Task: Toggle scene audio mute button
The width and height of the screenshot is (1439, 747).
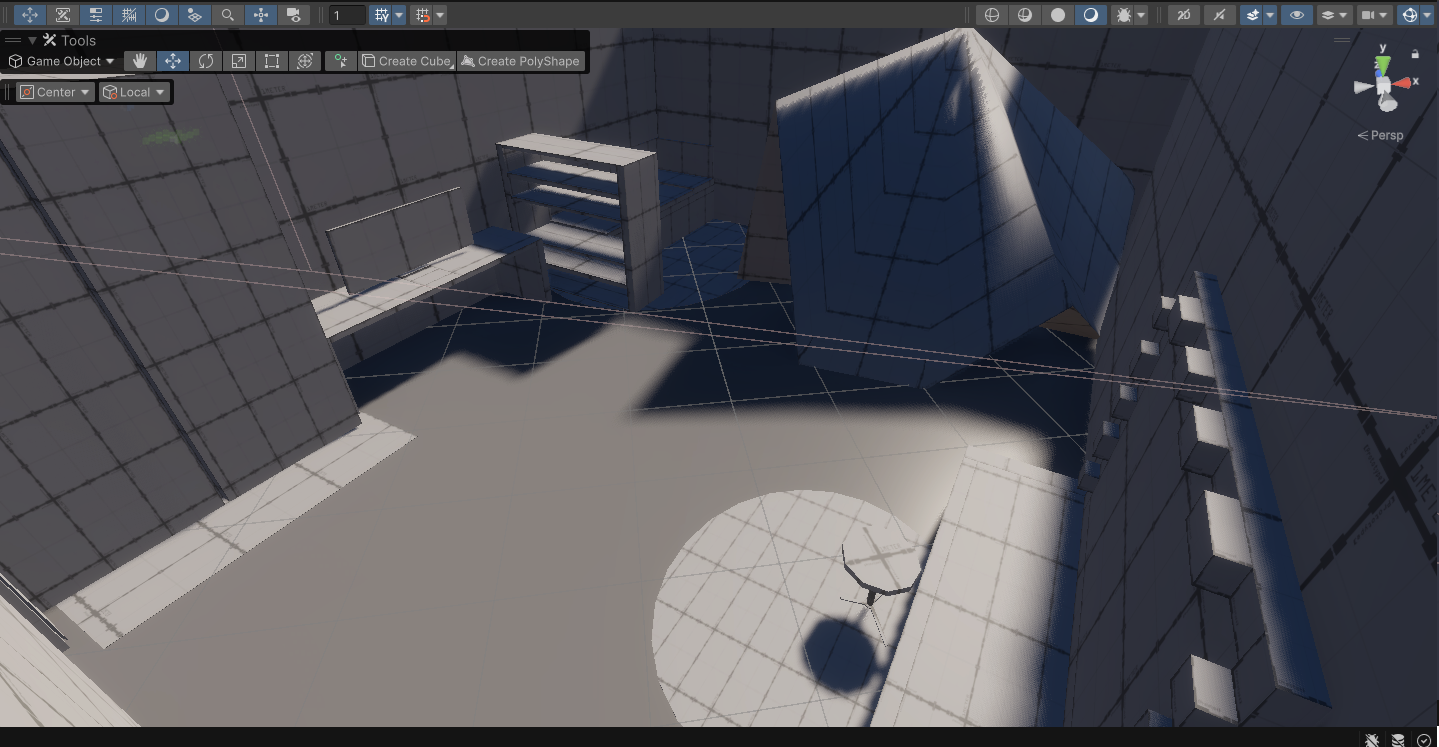Action: coord(1218,15)
